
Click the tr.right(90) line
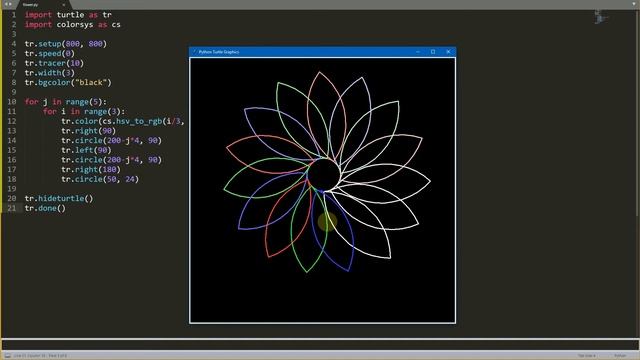89,131
